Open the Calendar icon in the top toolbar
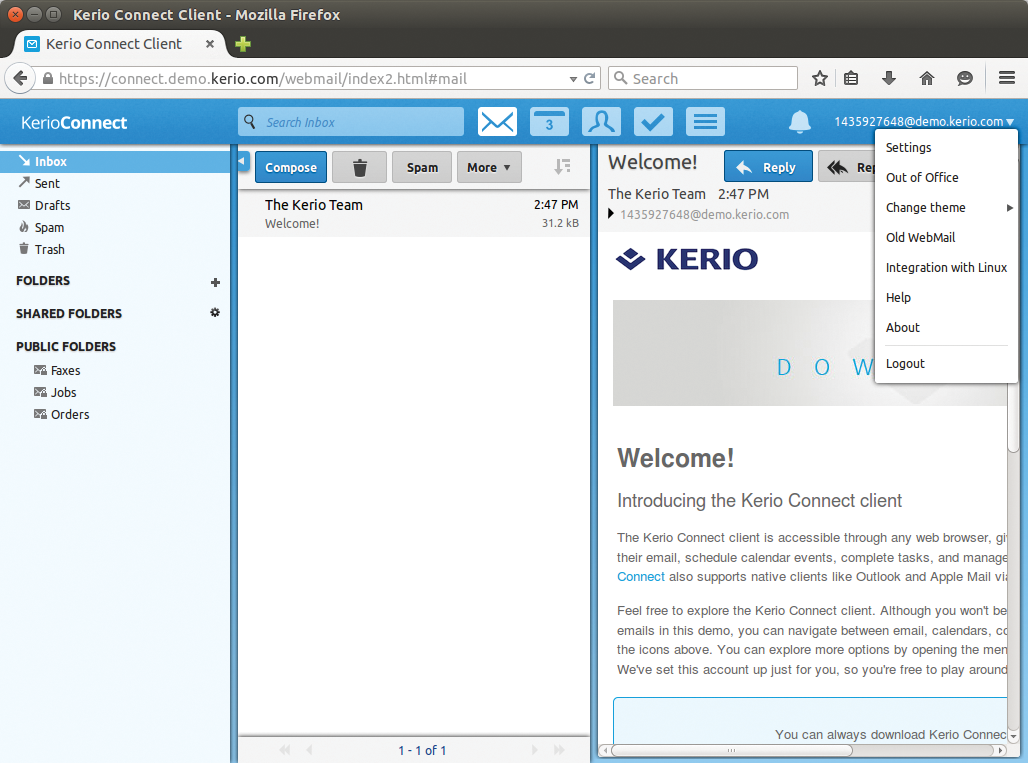The height and width of the screenshot is (763, 1028). (x=549, y=121)
